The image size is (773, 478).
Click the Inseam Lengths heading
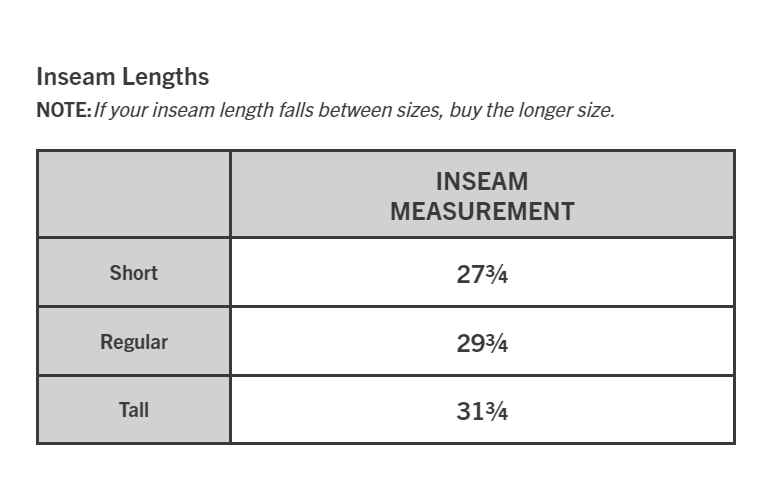[x=123, y=77]
